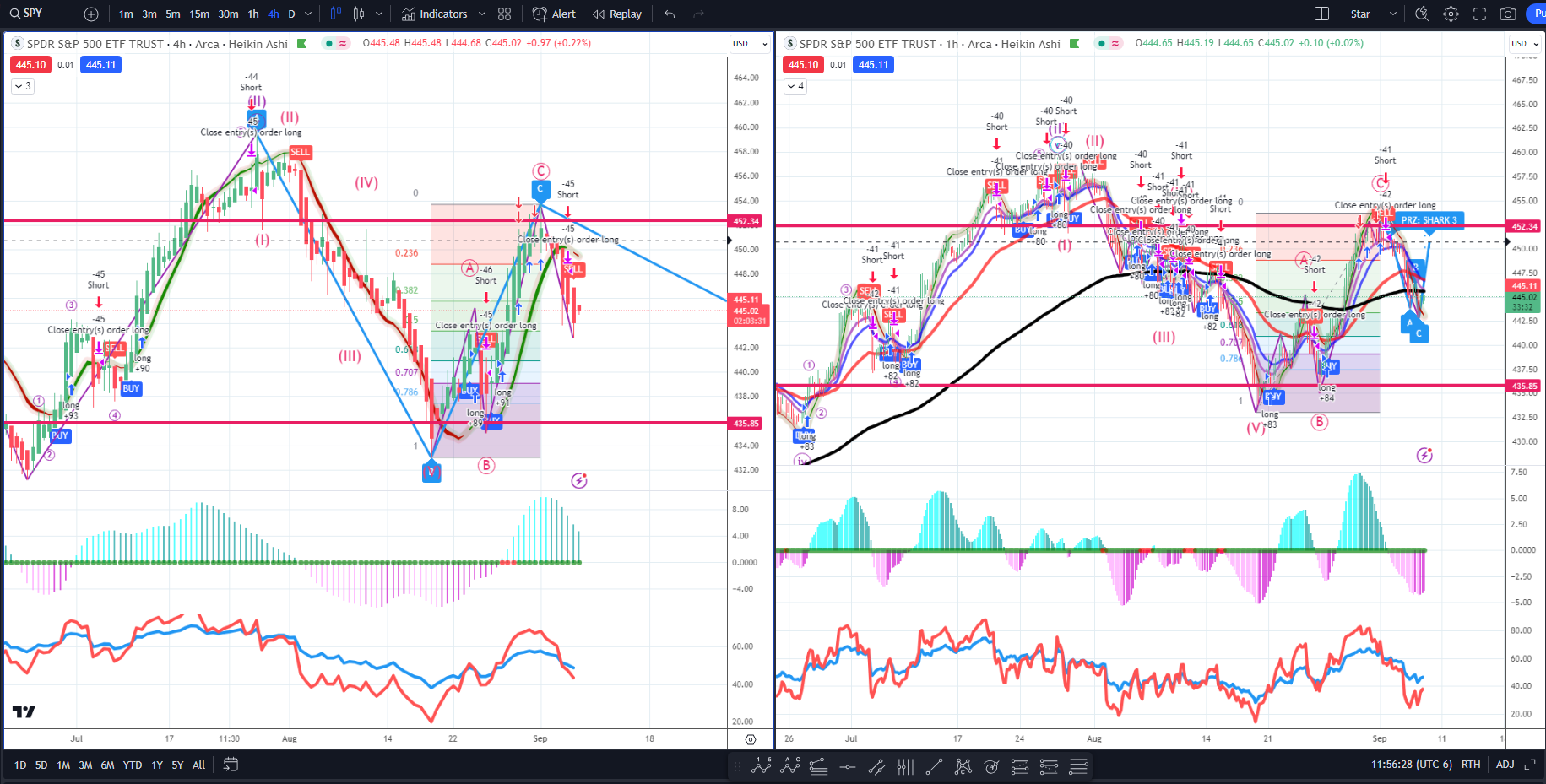
Task: Select the horizontal line drawing tool
Action: click(x=848, y=766)
